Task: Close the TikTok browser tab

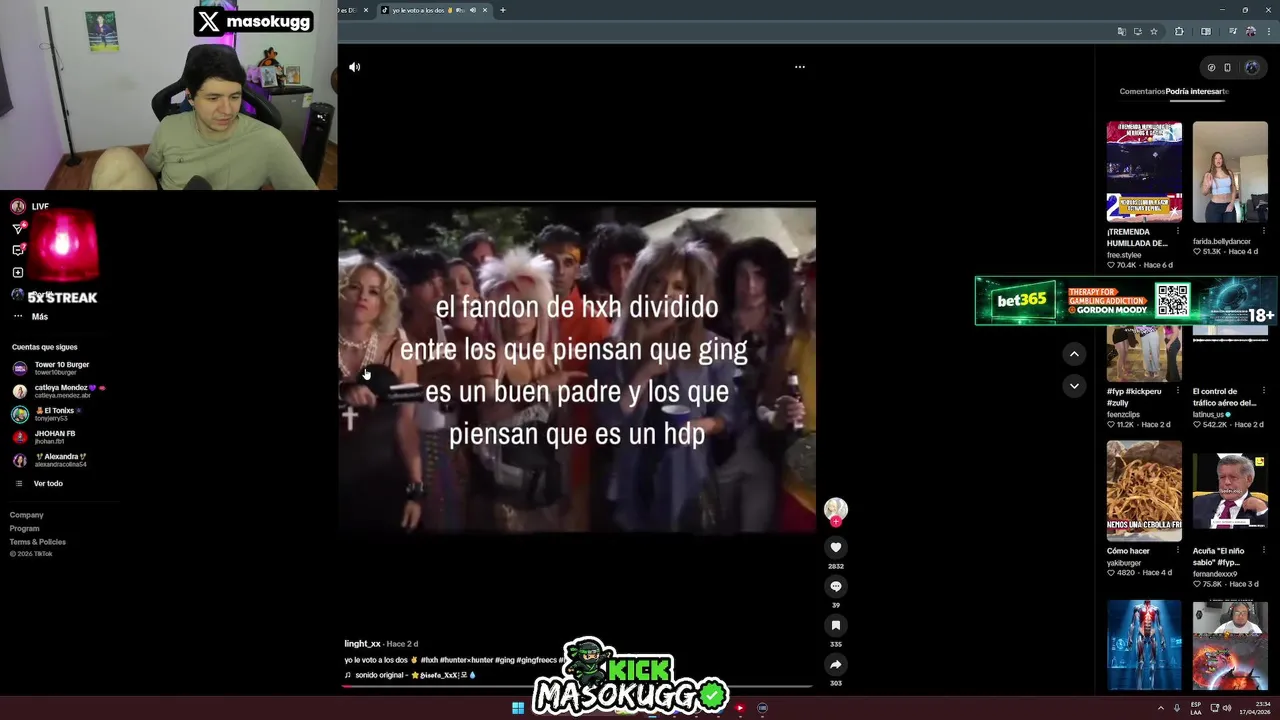Action: 485,10
